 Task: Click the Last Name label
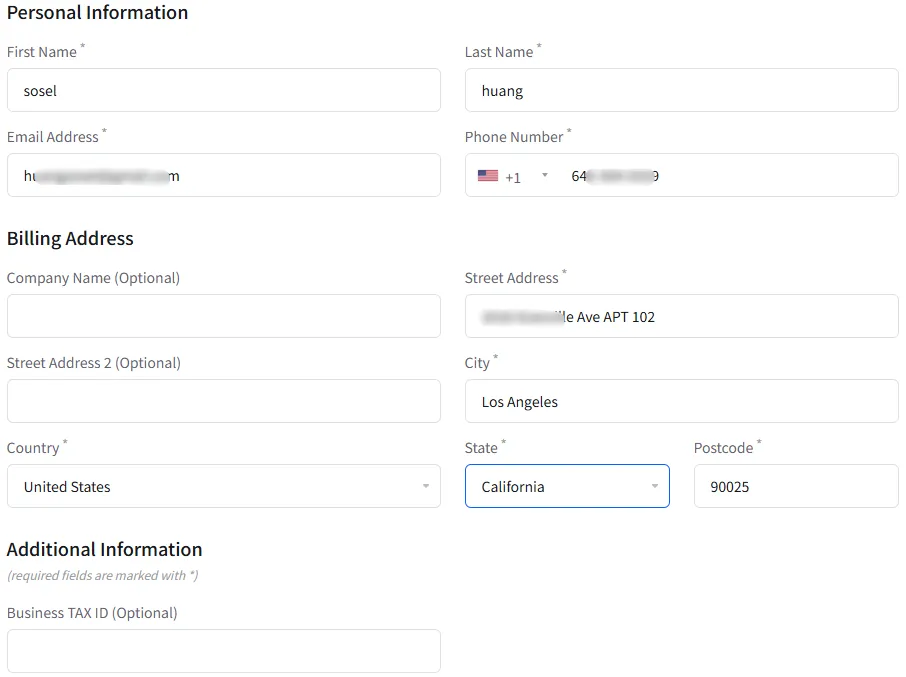coord(499,52)
